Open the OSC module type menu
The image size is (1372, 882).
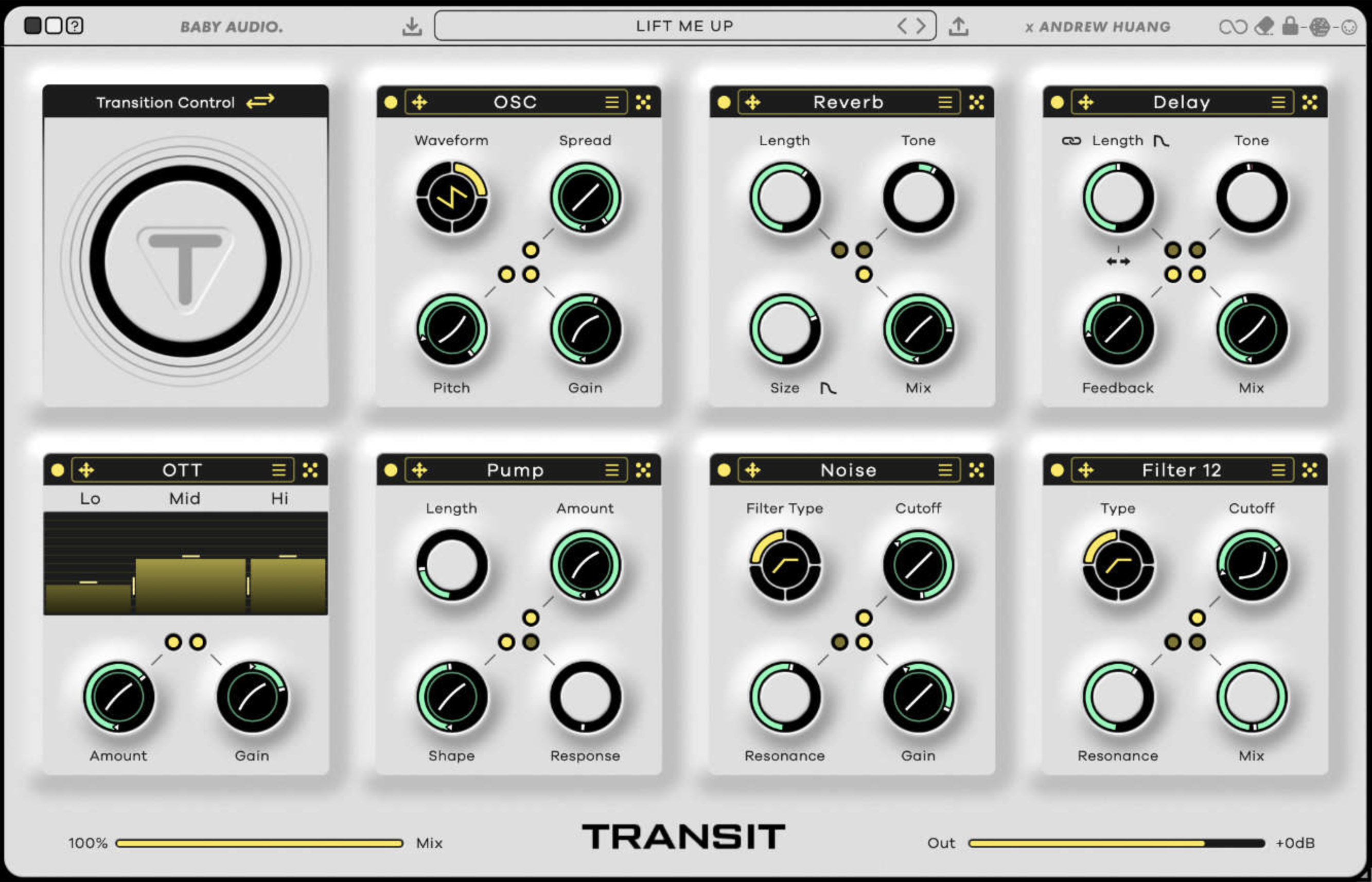611,102
